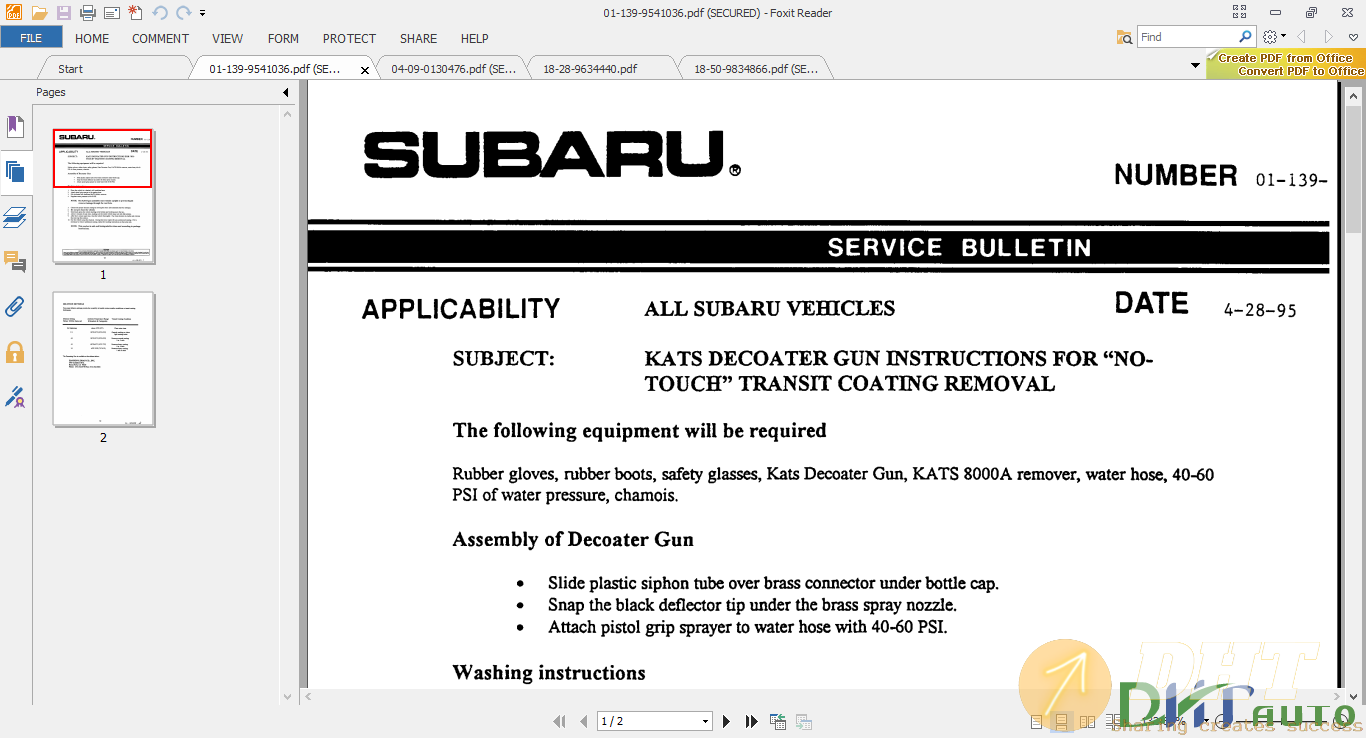Open the HELP ribbon tab
The width and height of the screenshot is (1366, 738).
click(474, 38)
